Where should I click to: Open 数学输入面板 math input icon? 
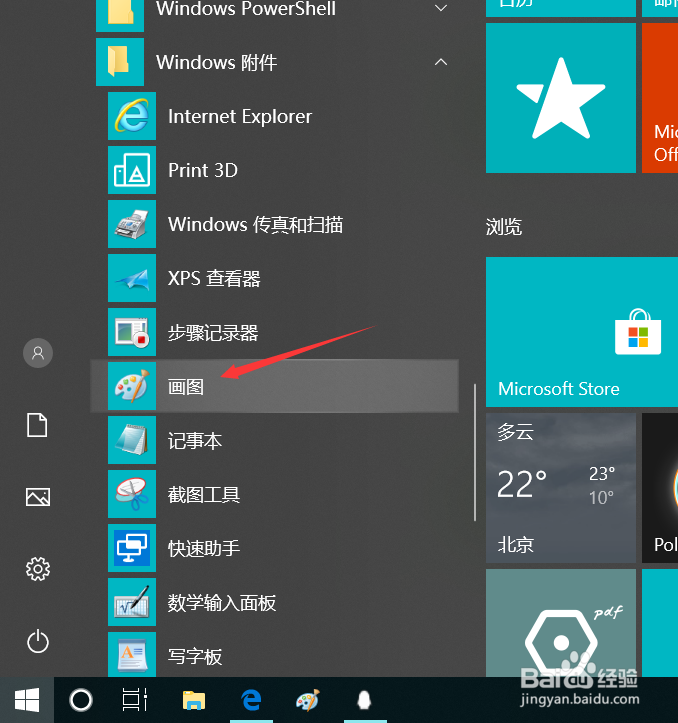pyautogui.click(x=132, y=602)
